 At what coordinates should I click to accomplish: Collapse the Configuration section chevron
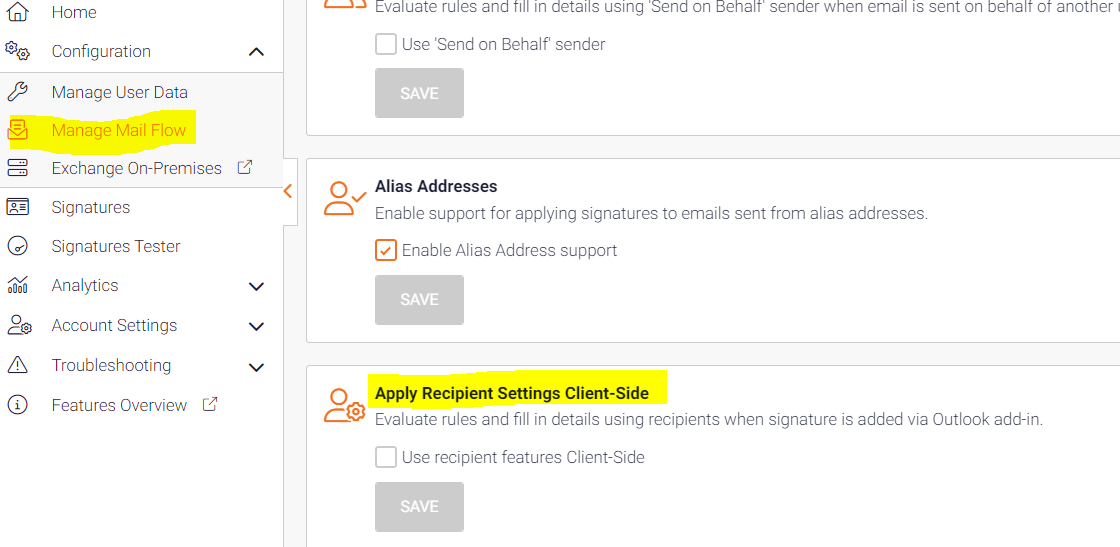pos(256,51)
